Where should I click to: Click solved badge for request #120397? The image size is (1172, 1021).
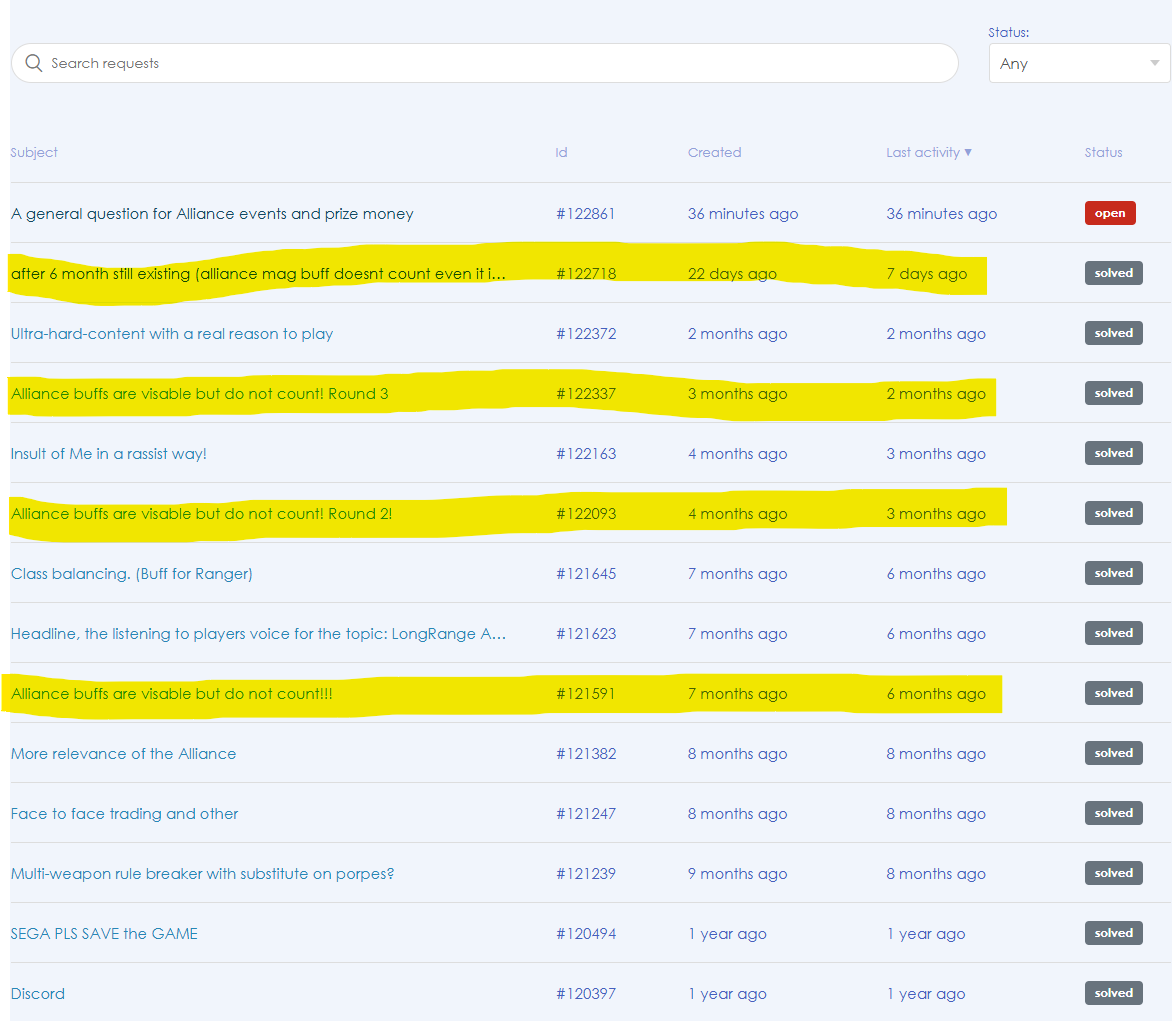coord(1114,993)
